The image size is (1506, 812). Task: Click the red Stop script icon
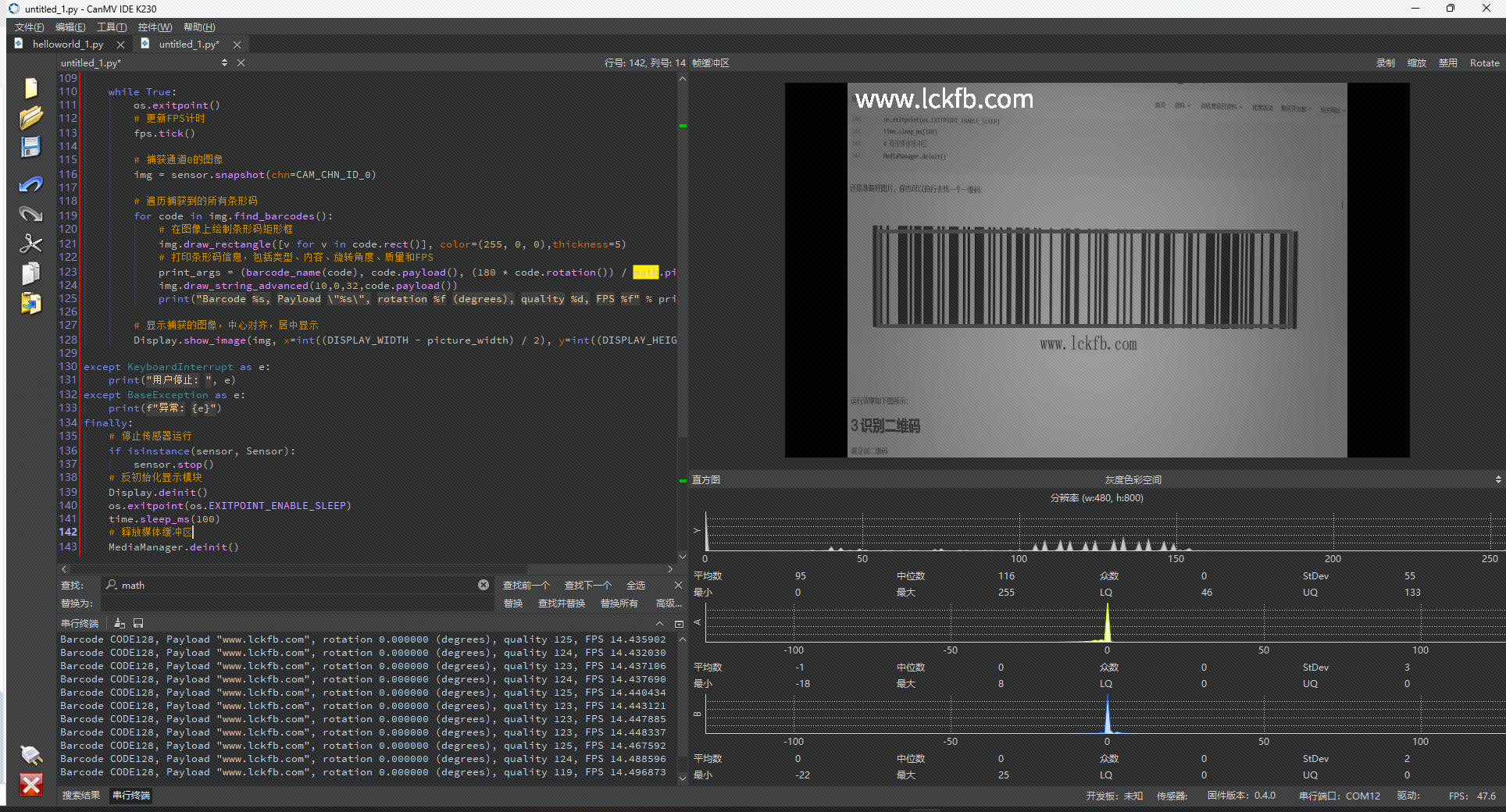coord(30,785)
